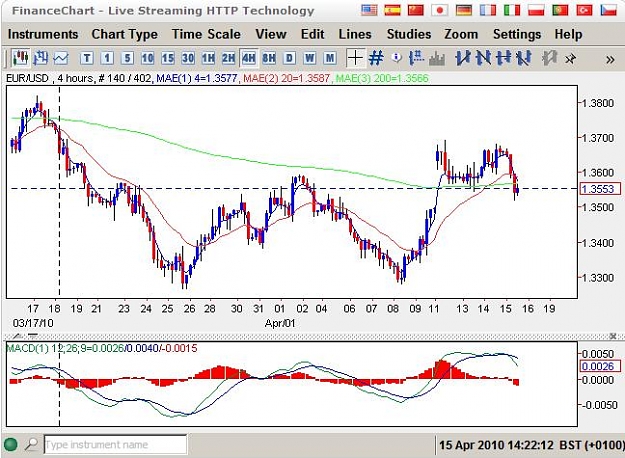The image size is (625, 458).
Task: Click the MAE(2) 20=1.3587 label
Action: pyautogui.click(x=286, y=78)
